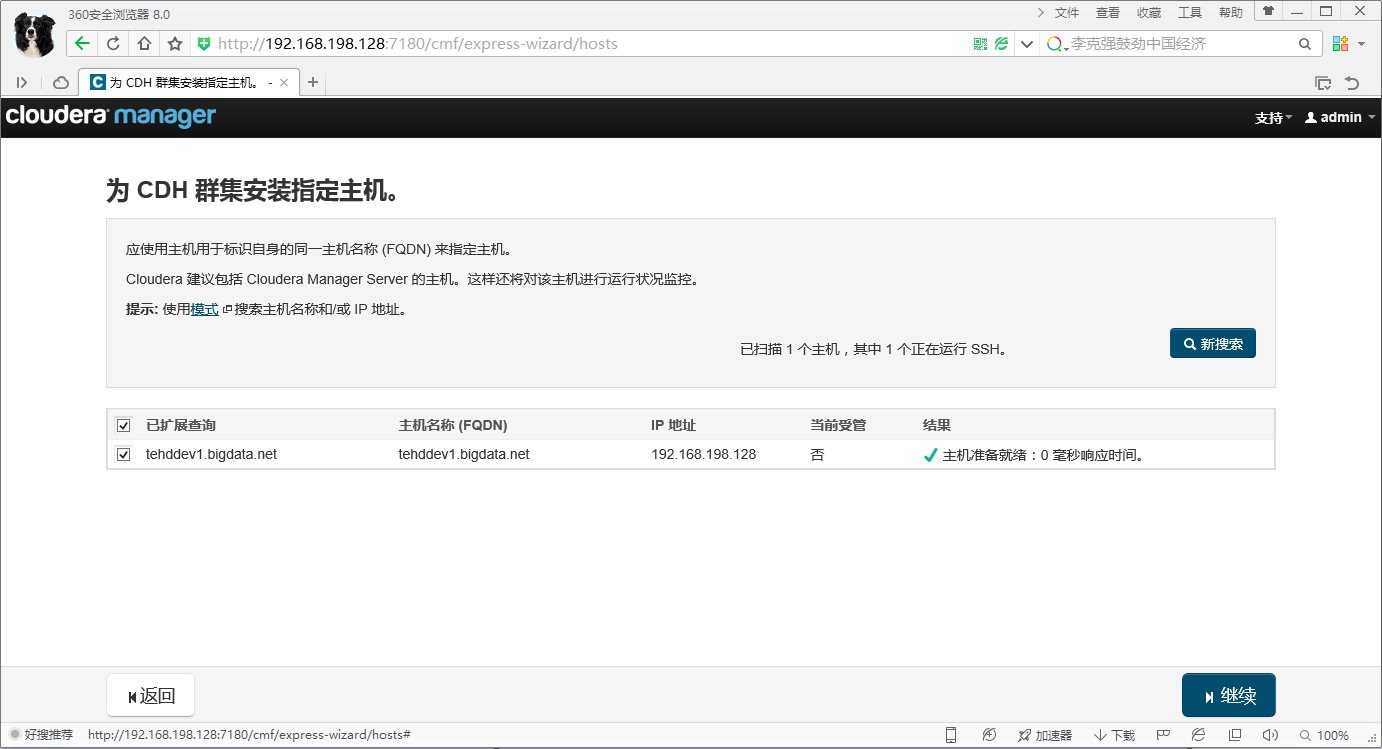Click the 当前受管 column header

pos(838,425)
